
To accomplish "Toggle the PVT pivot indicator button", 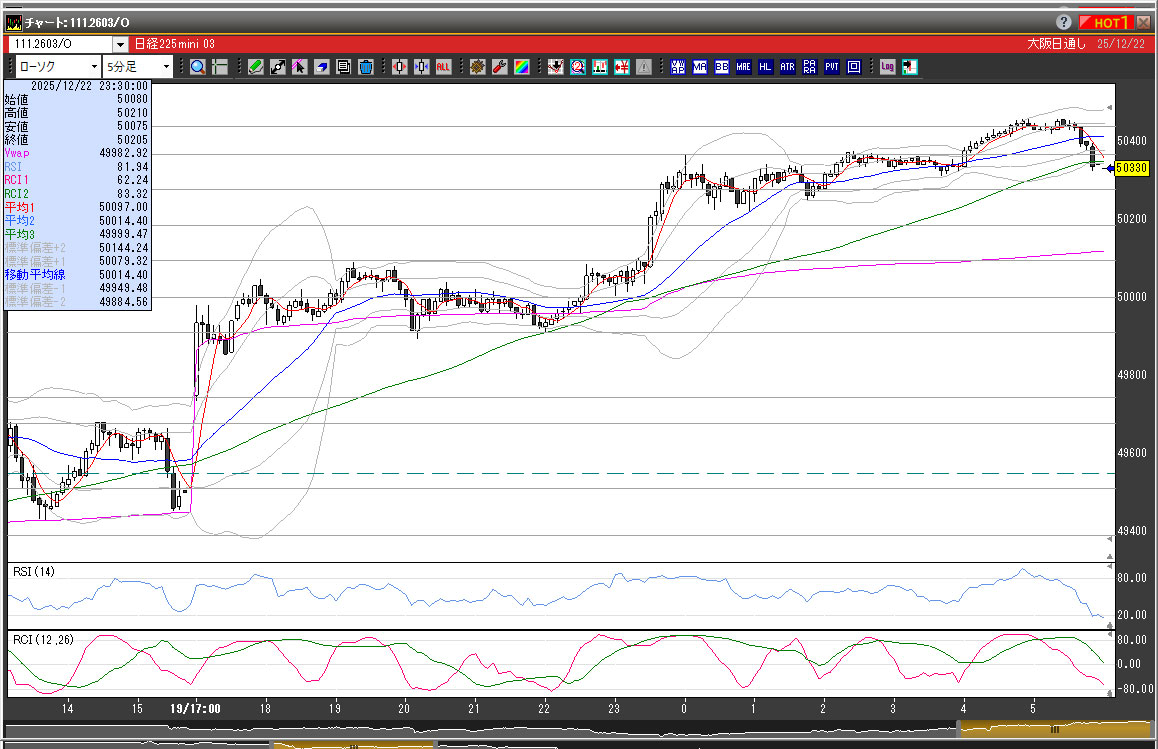I will pos(832,67).
